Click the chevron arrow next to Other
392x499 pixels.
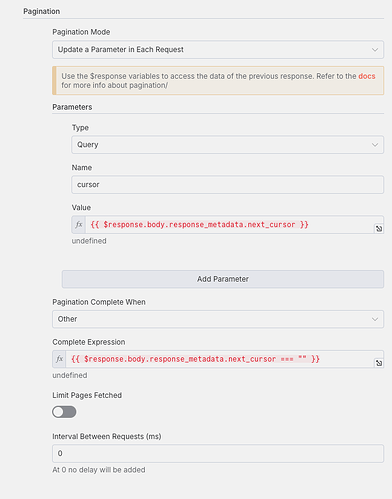click(x=375, y=319)
